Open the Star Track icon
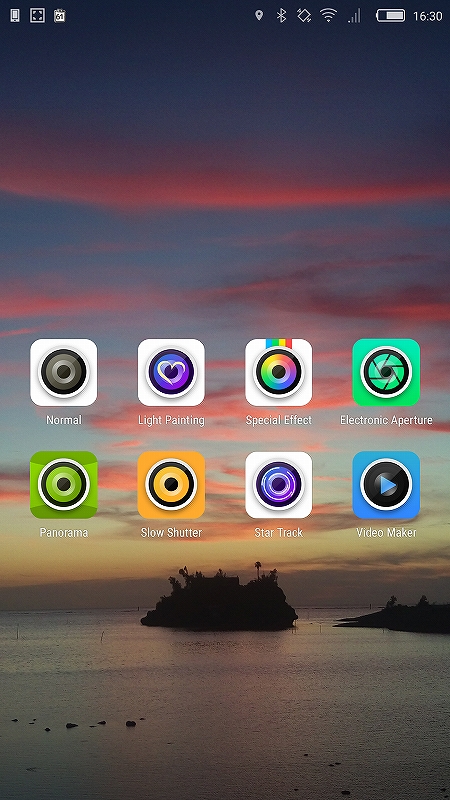This screenshot has height=800, width=450. pos(279,485)
